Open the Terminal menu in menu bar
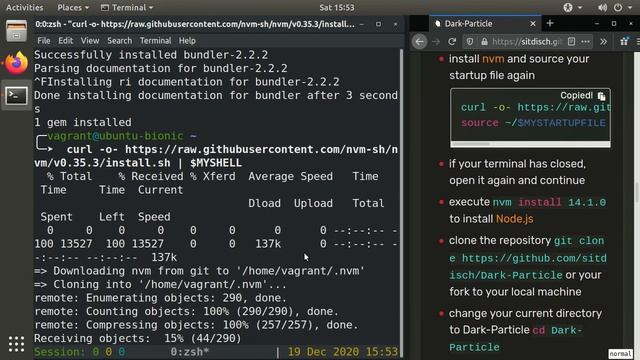 click(156, 40)
